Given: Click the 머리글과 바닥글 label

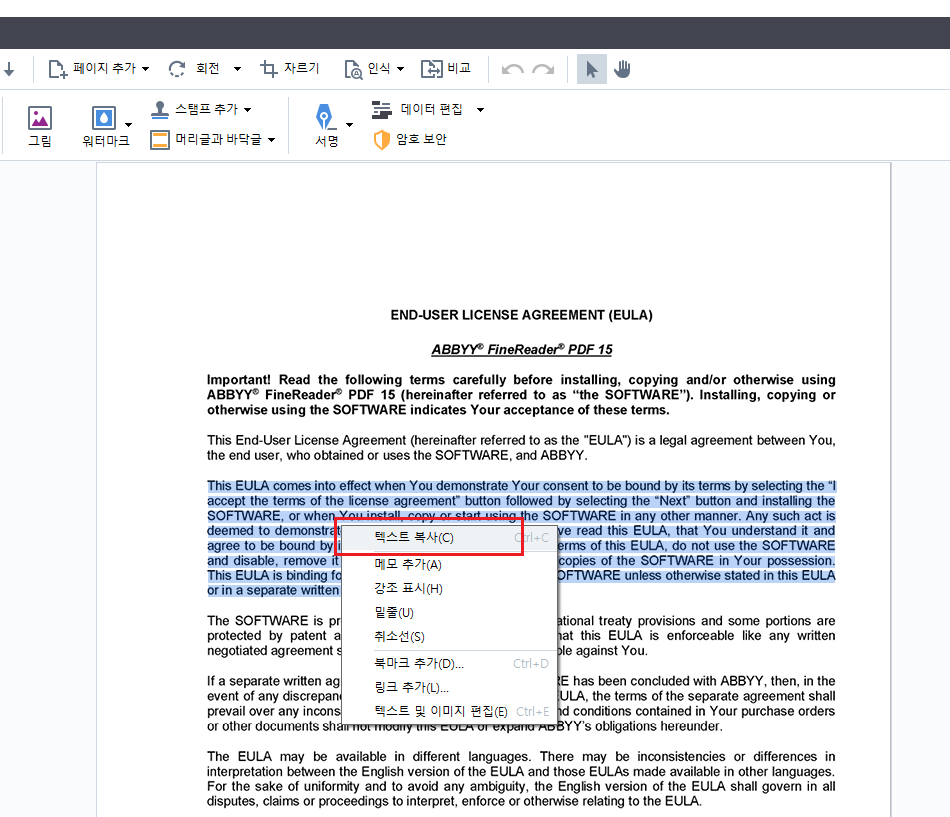Looking at the screenshot, I should point(218,139).
